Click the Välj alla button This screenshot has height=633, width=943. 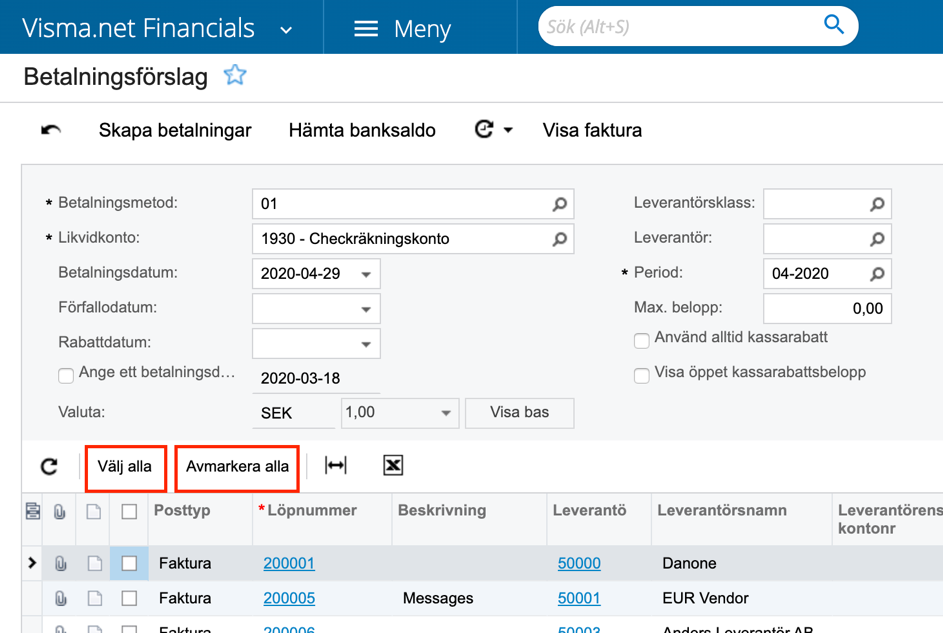click(125, 466)
